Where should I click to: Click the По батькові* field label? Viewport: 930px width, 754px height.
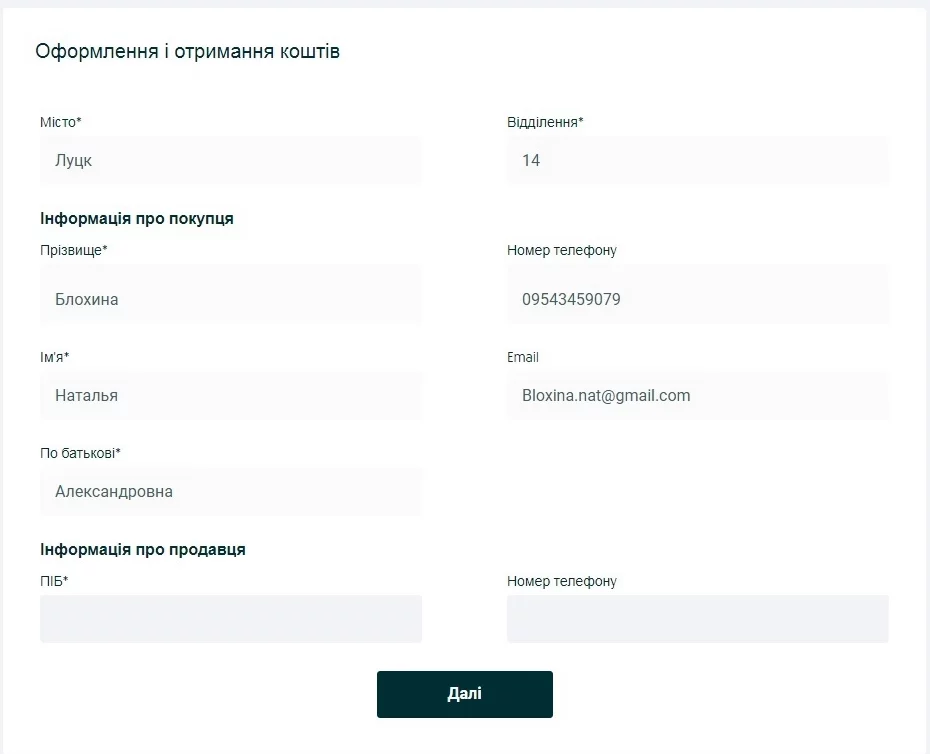[x=80, y=453]
